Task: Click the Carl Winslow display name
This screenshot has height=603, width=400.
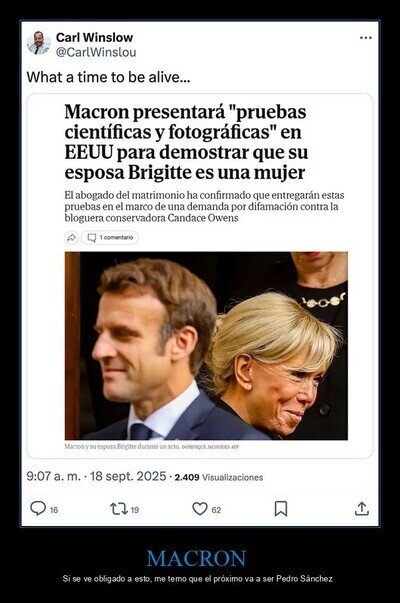Action: (94, 37)
